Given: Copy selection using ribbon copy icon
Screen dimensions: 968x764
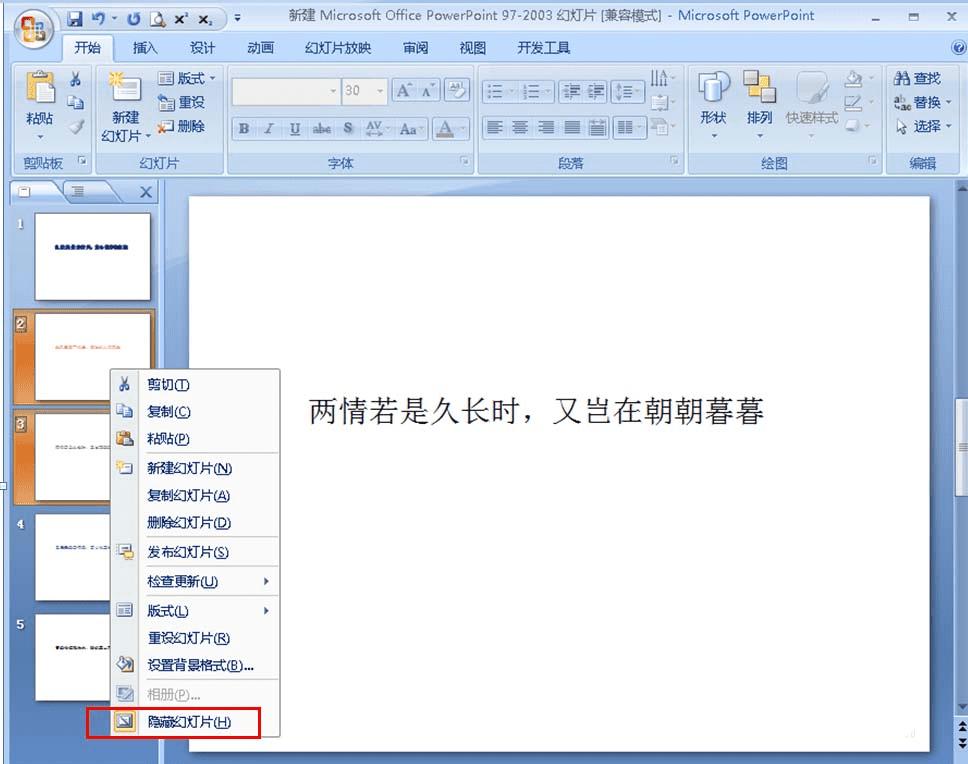Looking at the screenshot, I should [75, 102].
